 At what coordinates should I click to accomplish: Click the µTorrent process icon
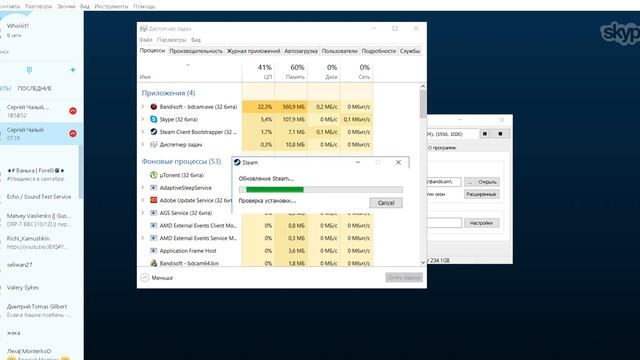click(x=153, y=175)
